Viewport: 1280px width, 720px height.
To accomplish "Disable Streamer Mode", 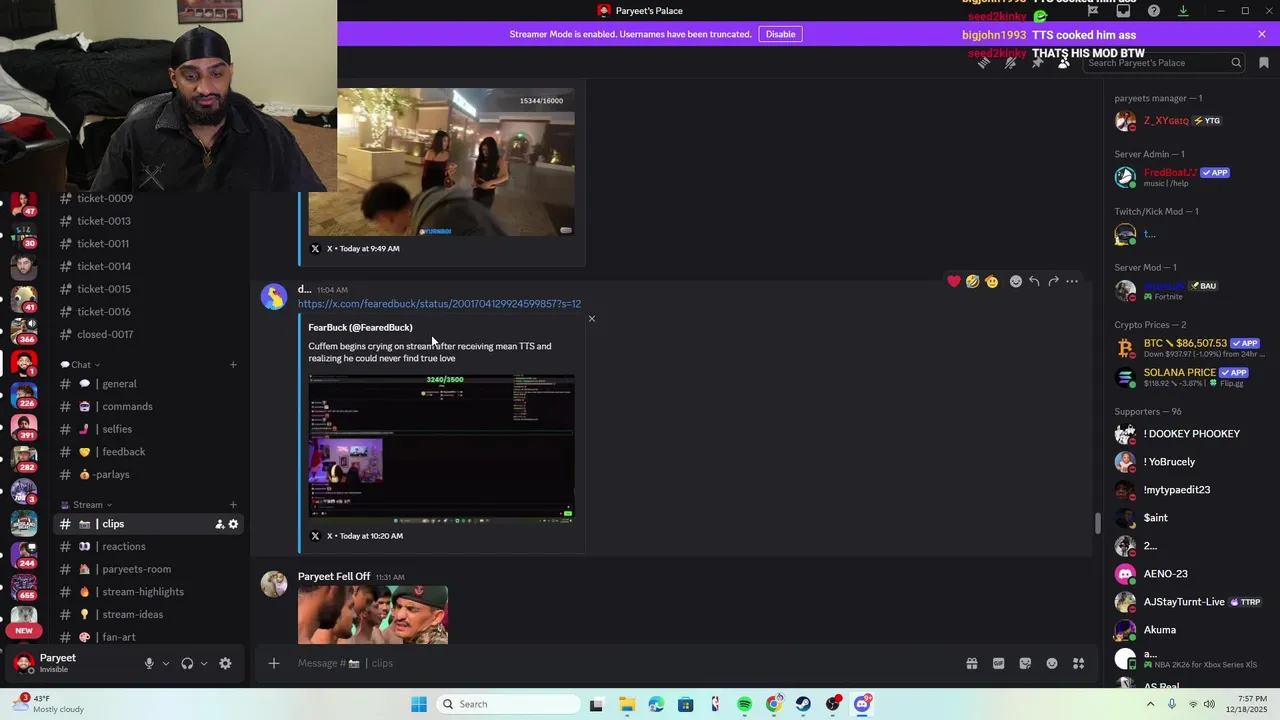I will click(x=780, y=34).
